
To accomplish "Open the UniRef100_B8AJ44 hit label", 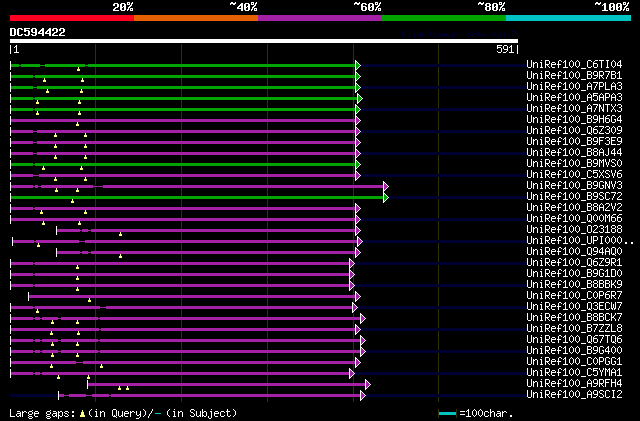I will click(x=574, y=153).
